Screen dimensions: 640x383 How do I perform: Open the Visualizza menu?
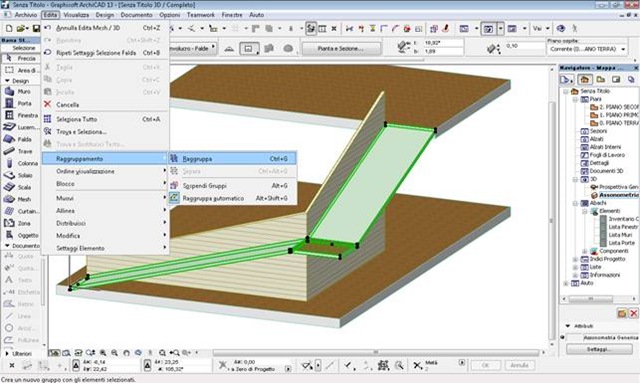76,15
